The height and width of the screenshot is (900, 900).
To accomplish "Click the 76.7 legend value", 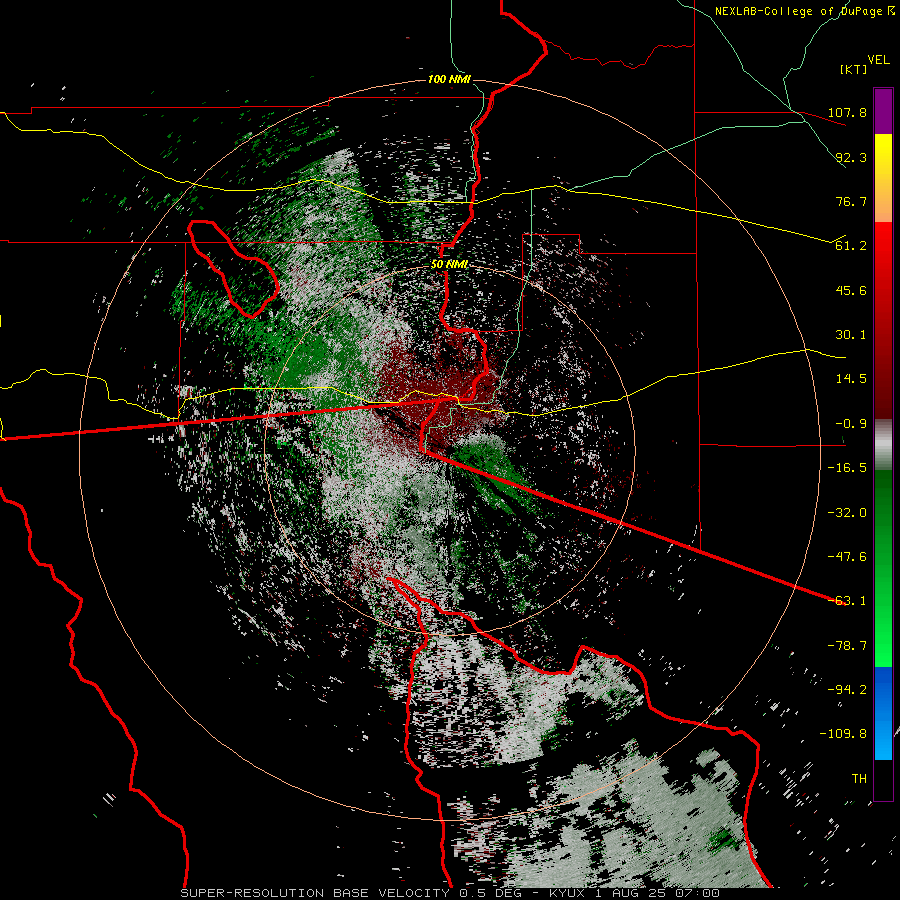I will pos(851,201).
